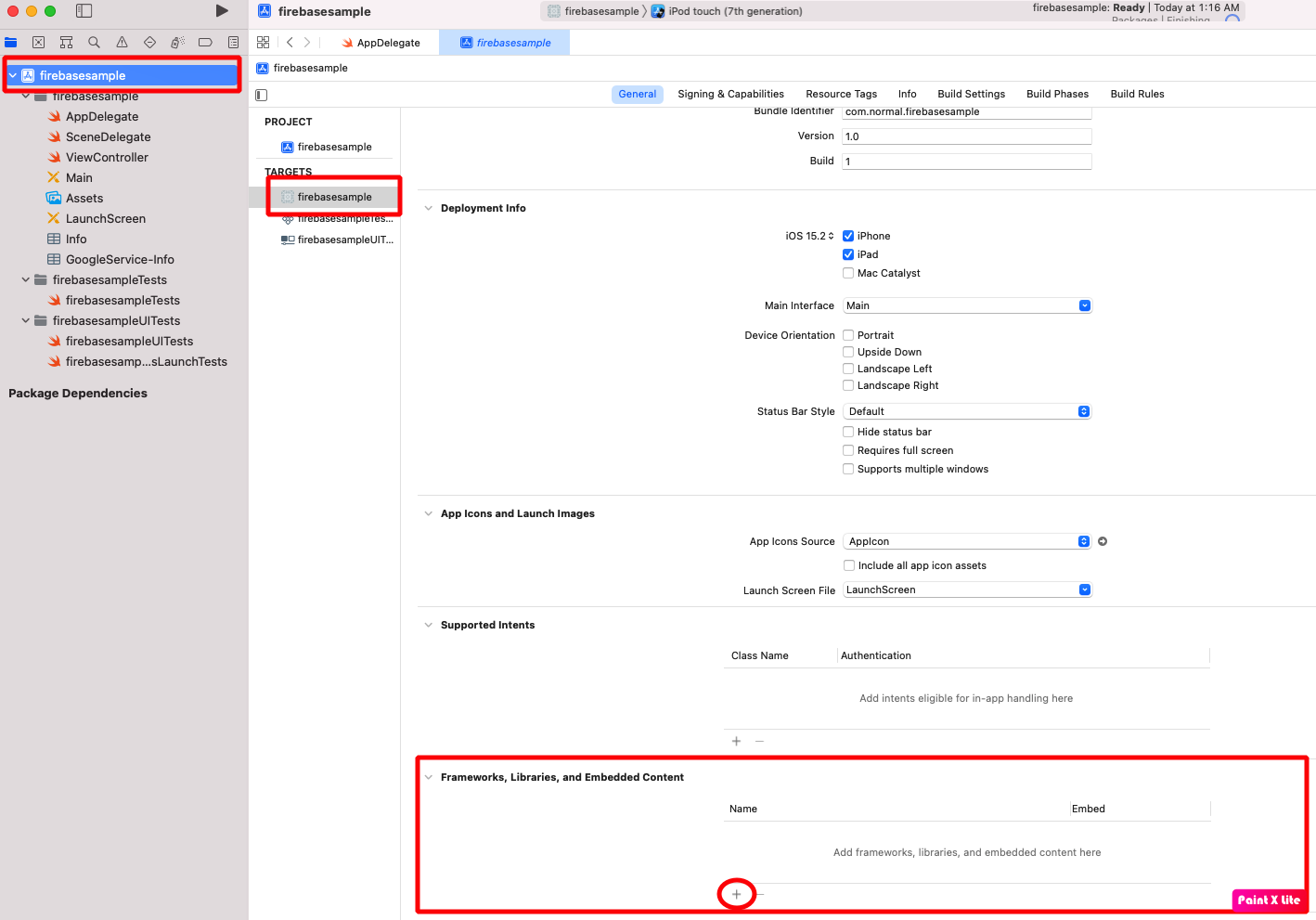Image resolution: width=1316 pixels, height=920 pixels.
Task: Open AppDelegate swift file in navigator
Action: click(x=102, y=116)
